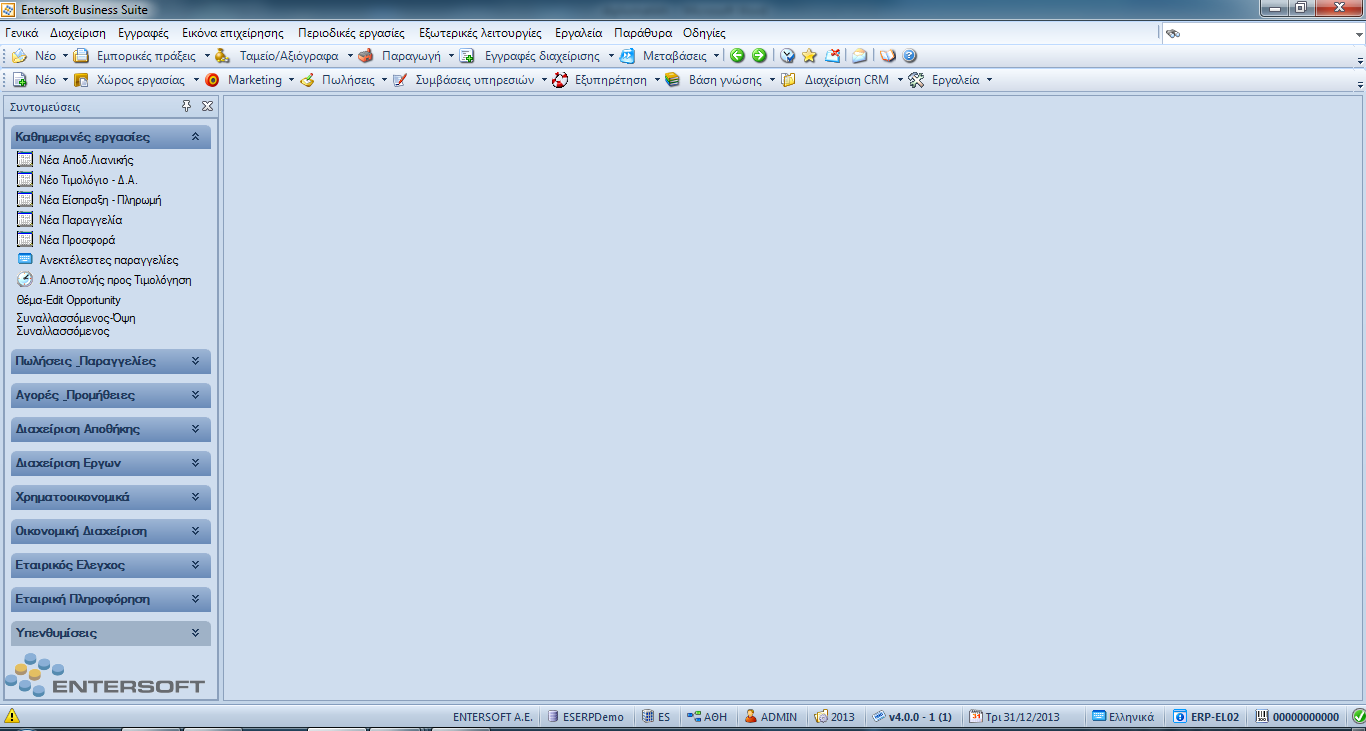Image resolution: width=1366 pixels, height=731 pixels.
Task: Click ADMIN user in status bar
Action: 770,716
